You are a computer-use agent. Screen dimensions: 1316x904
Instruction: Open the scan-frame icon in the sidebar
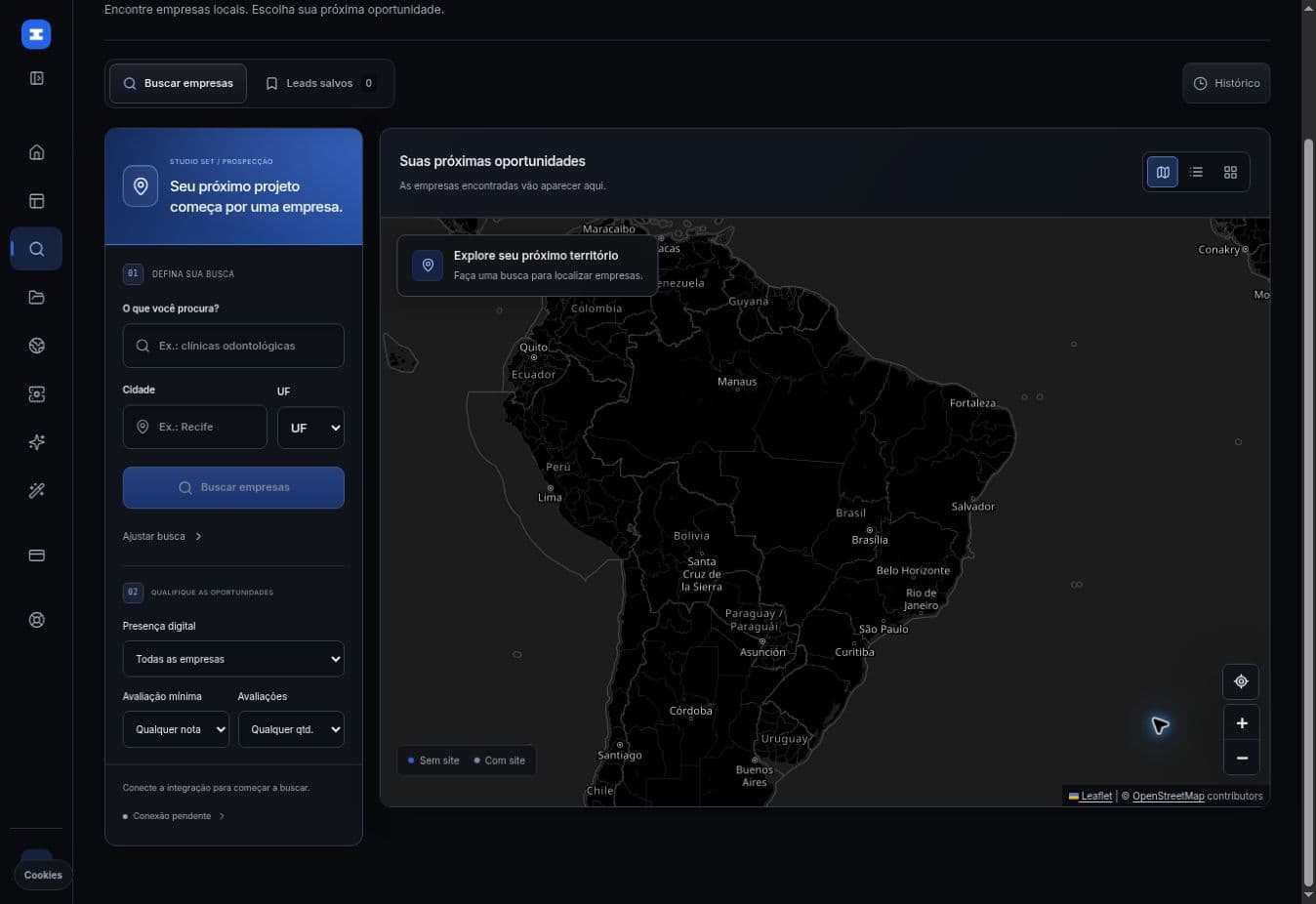click(36, 394)
